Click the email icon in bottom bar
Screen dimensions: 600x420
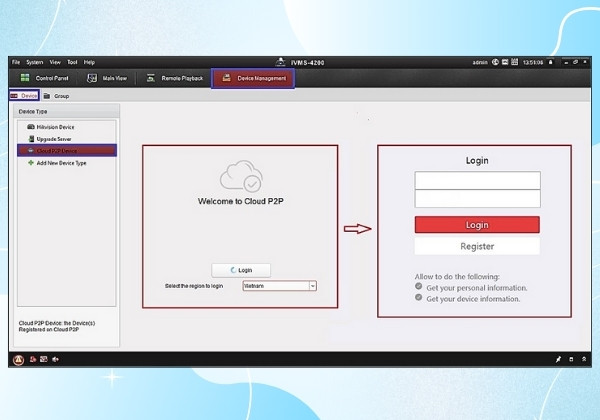[x=44, y=359]
